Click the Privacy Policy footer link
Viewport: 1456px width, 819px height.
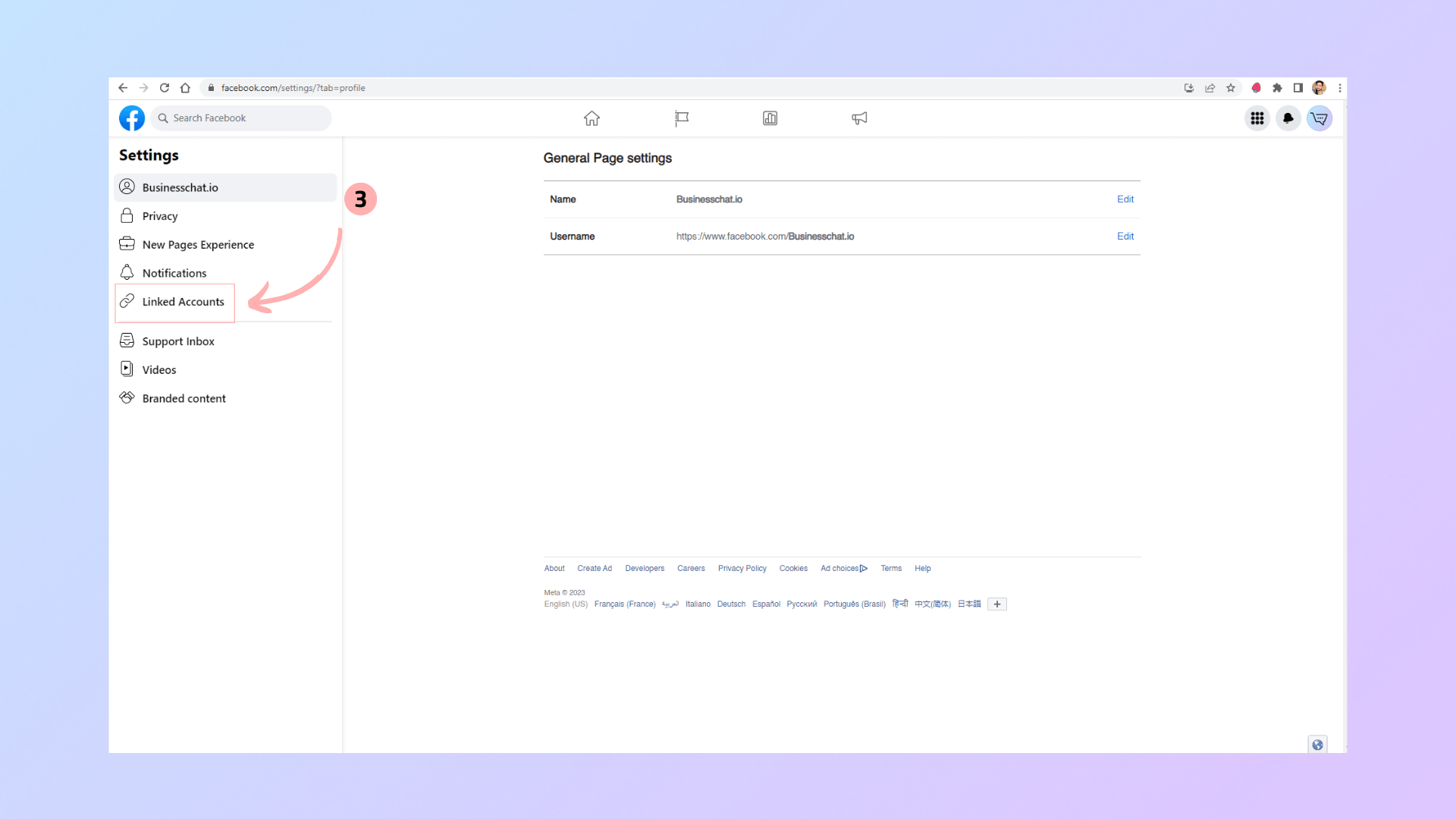pos(742,568)
